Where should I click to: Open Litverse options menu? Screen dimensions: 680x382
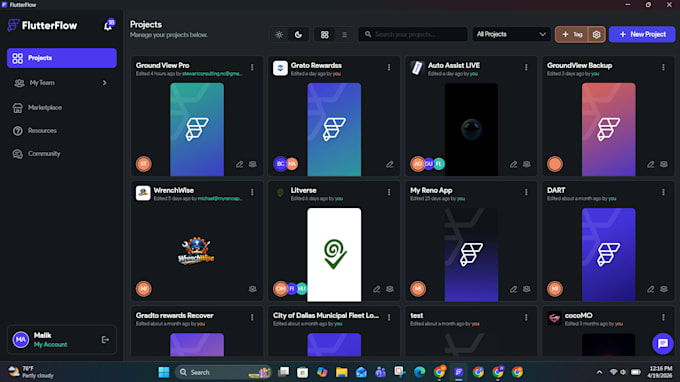pyautogui.click(x=389, y=192)
